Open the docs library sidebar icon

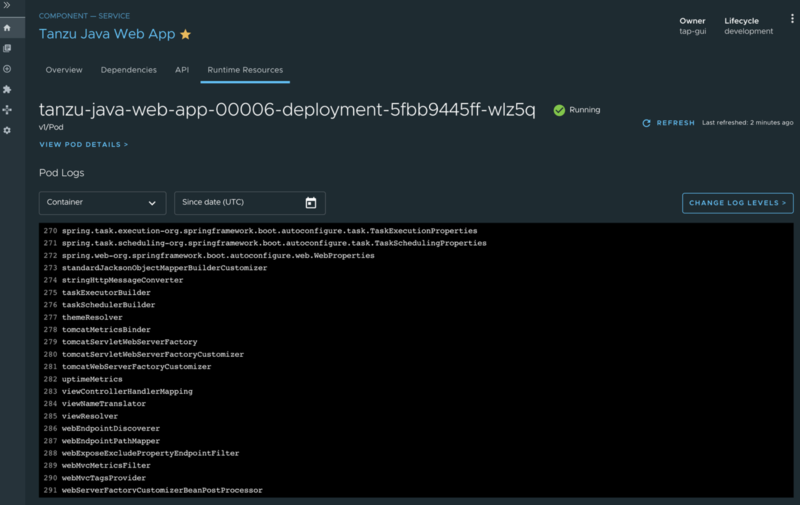click(x=8, y=48)
